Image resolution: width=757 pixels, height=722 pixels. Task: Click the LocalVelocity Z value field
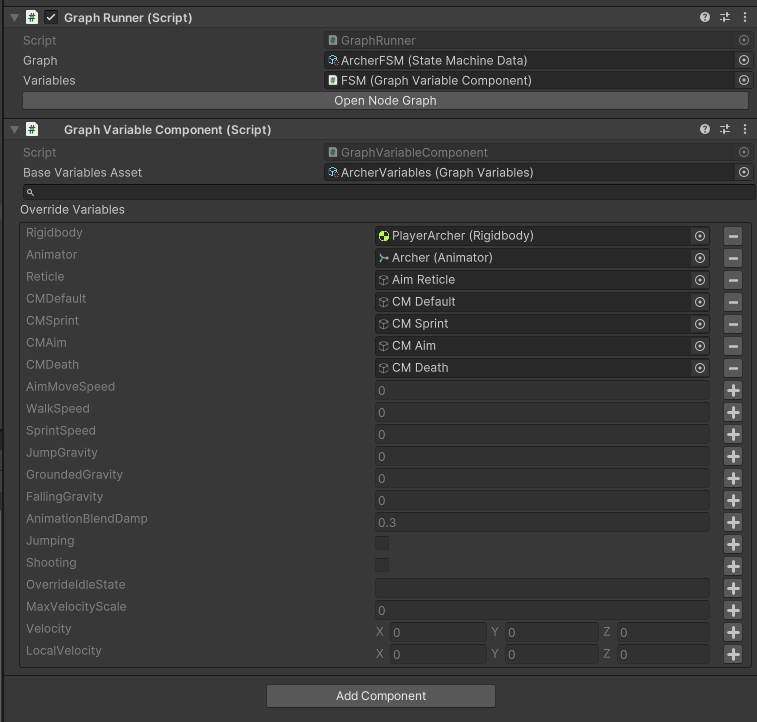(663, 654)
